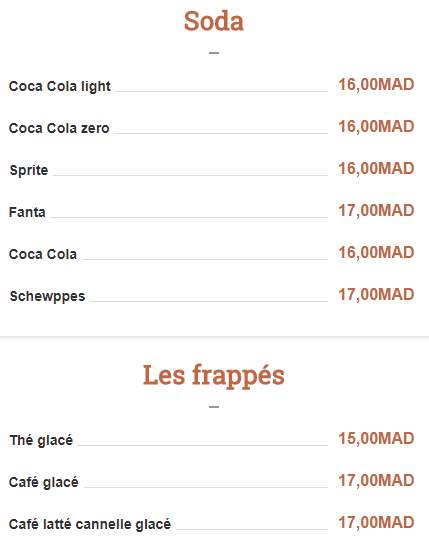Click the Les frappés section heading
Image resolution: width=429 pixels, height=541 pixels.
pos(214,375)
